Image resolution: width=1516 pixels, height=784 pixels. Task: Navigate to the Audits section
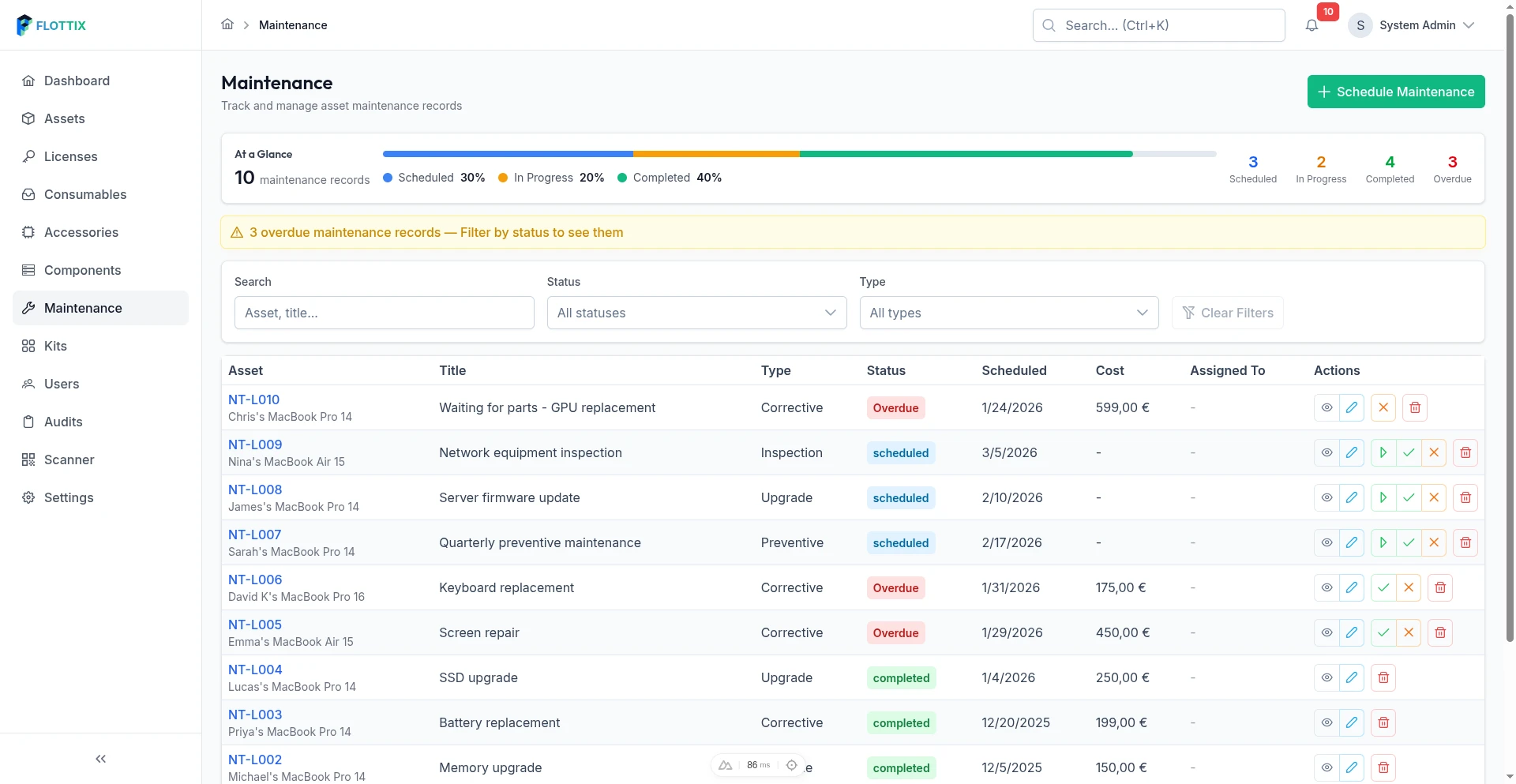[63, 422]
